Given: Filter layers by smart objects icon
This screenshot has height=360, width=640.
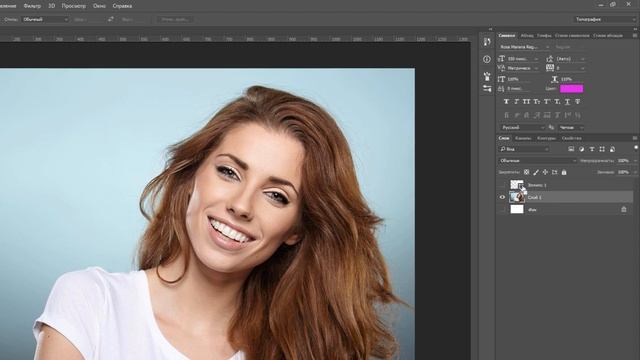Looking at the screenshot, I should pos(612,149).
